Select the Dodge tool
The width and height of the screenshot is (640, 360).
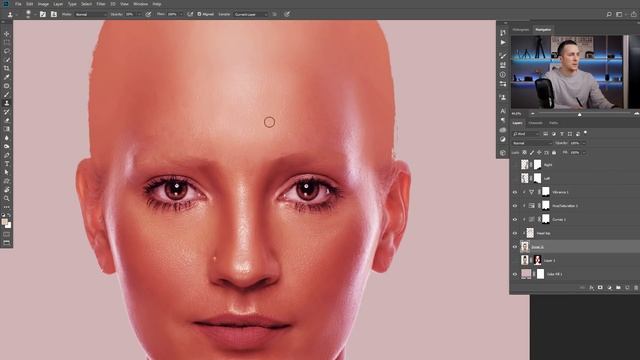[7, 146]
